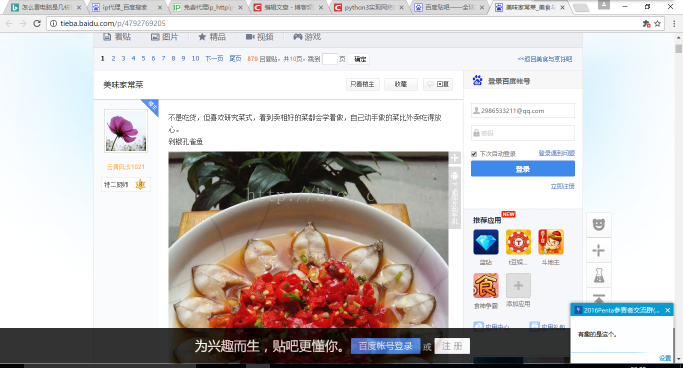Click 百度帐号登录 button in bottom banner

[385, 346]
